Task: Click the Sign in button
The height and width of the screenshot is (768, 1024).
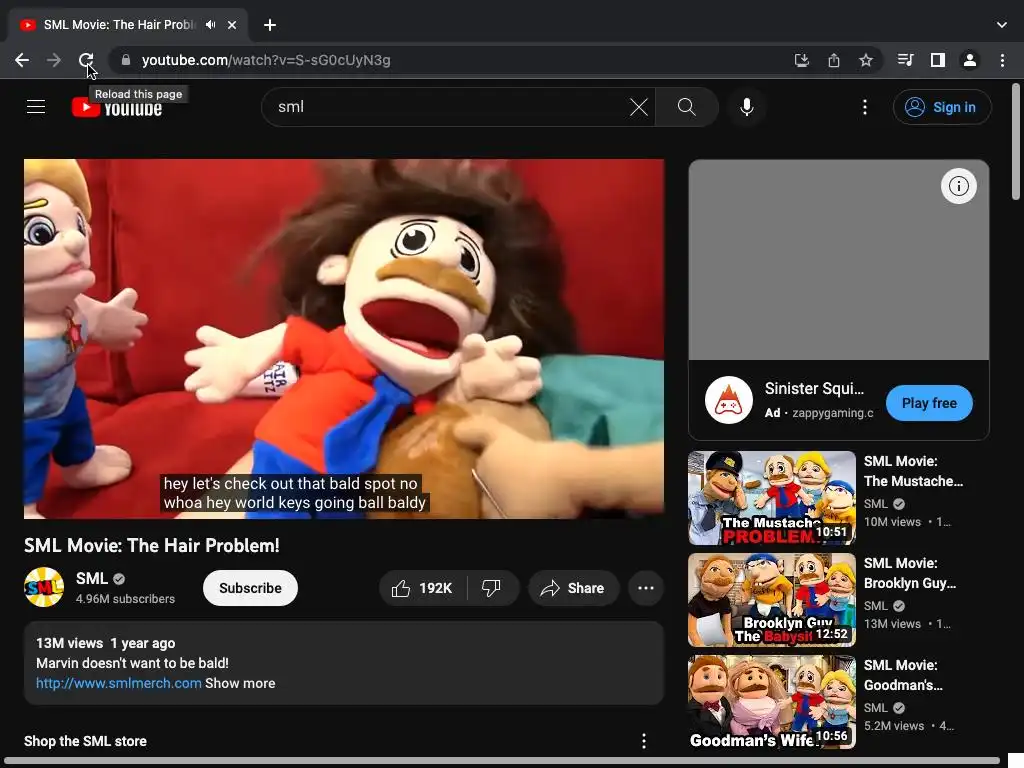Action: [942, 107]
